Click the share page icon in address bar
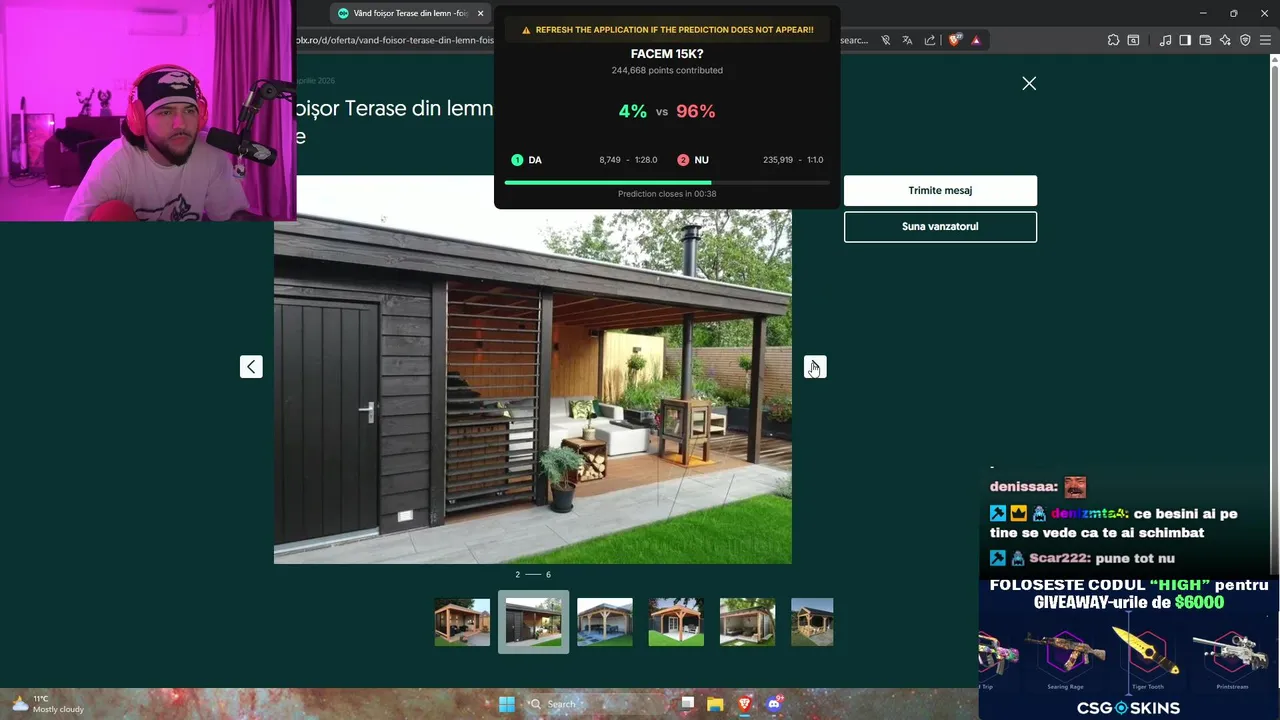 click(x=930, y=40)
